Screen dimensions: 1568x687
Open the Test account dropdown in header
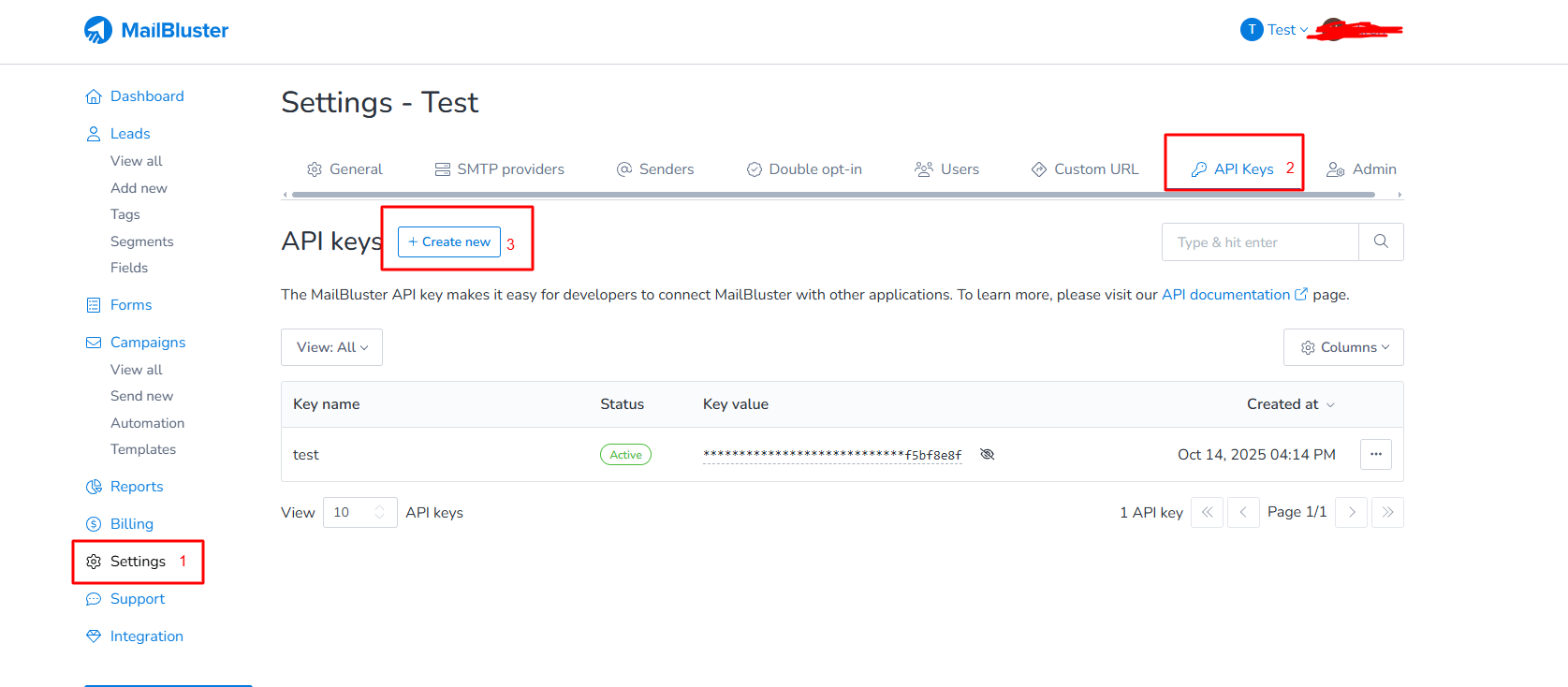(1274, 30)
